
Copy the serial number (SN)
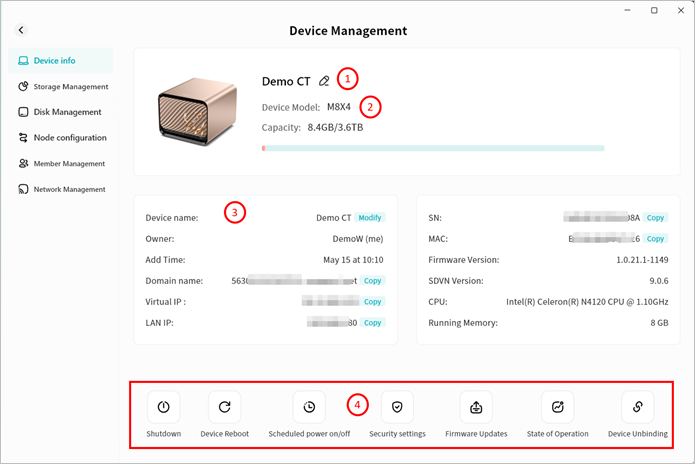[655, 217]
